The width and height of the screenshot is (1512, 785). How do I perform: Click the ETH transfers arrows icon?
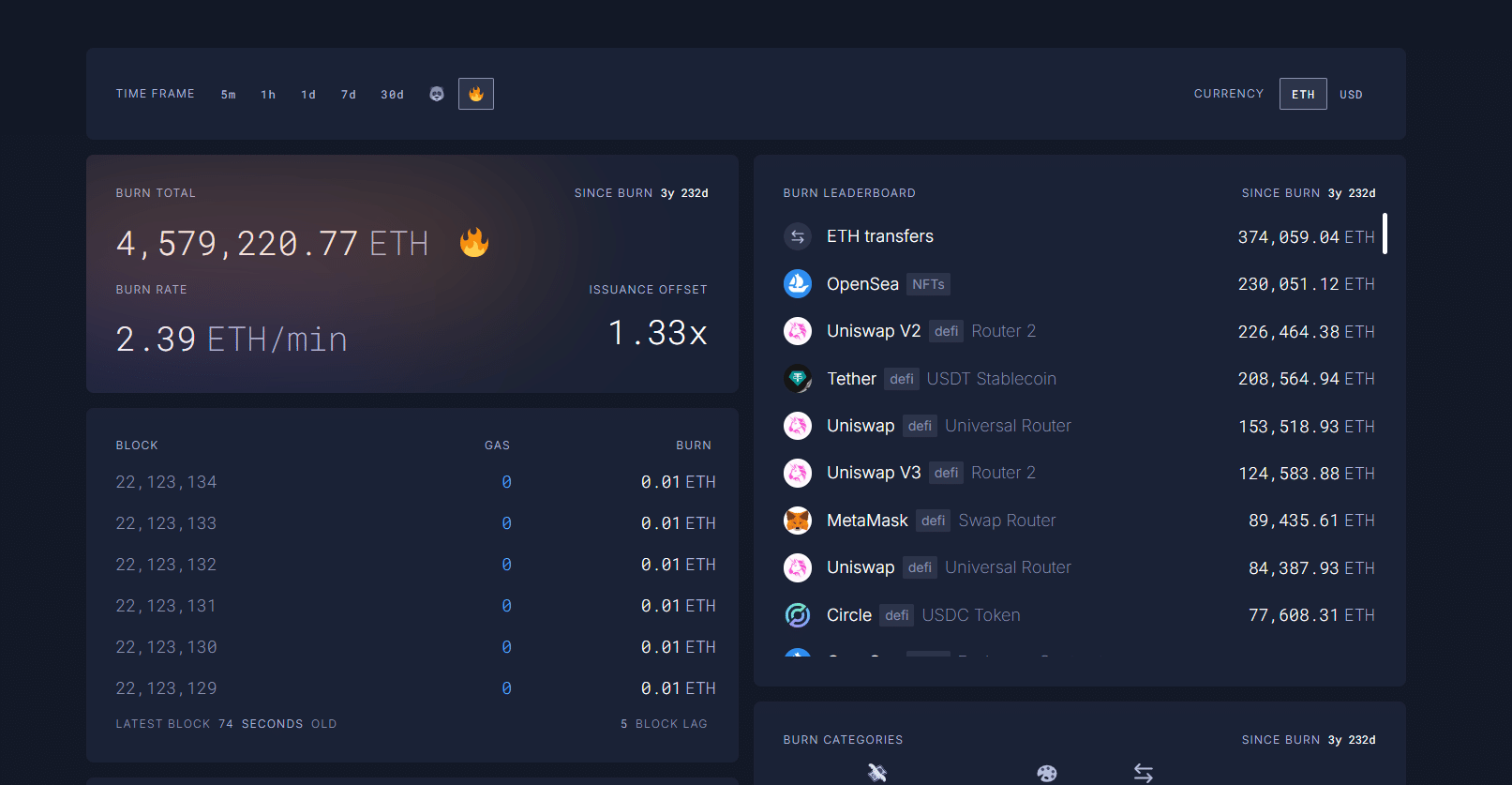click(798, 236)
